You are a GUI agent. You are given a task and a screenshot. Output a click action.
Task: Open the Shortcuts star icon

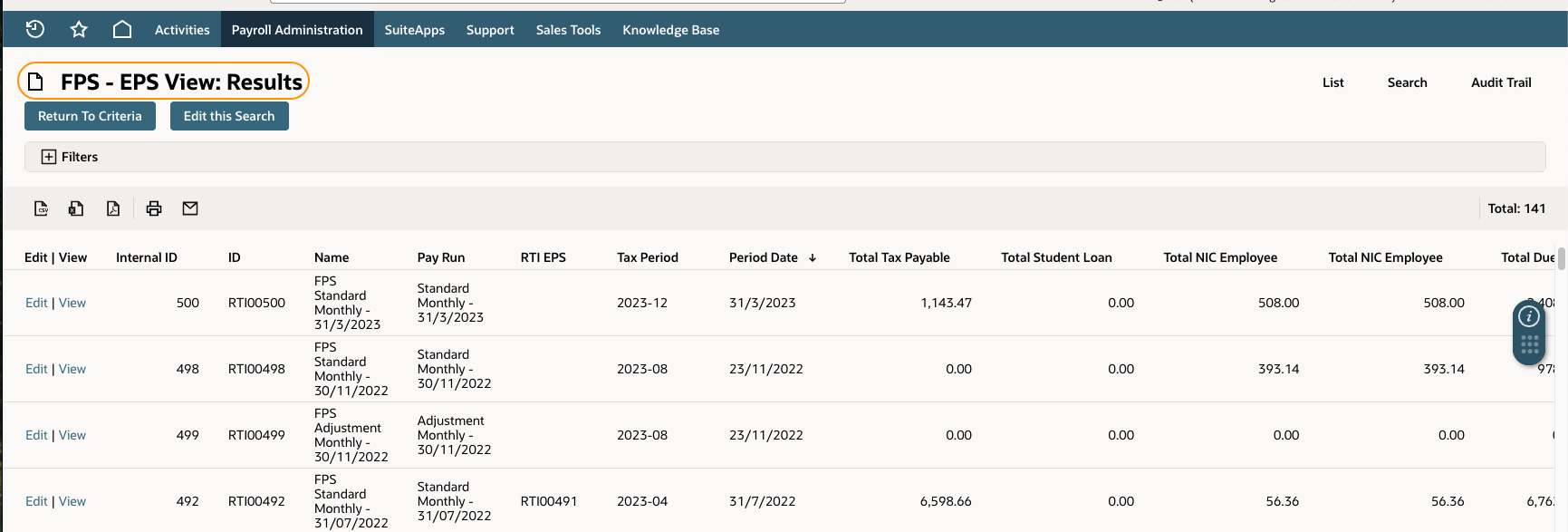[79, 29]
